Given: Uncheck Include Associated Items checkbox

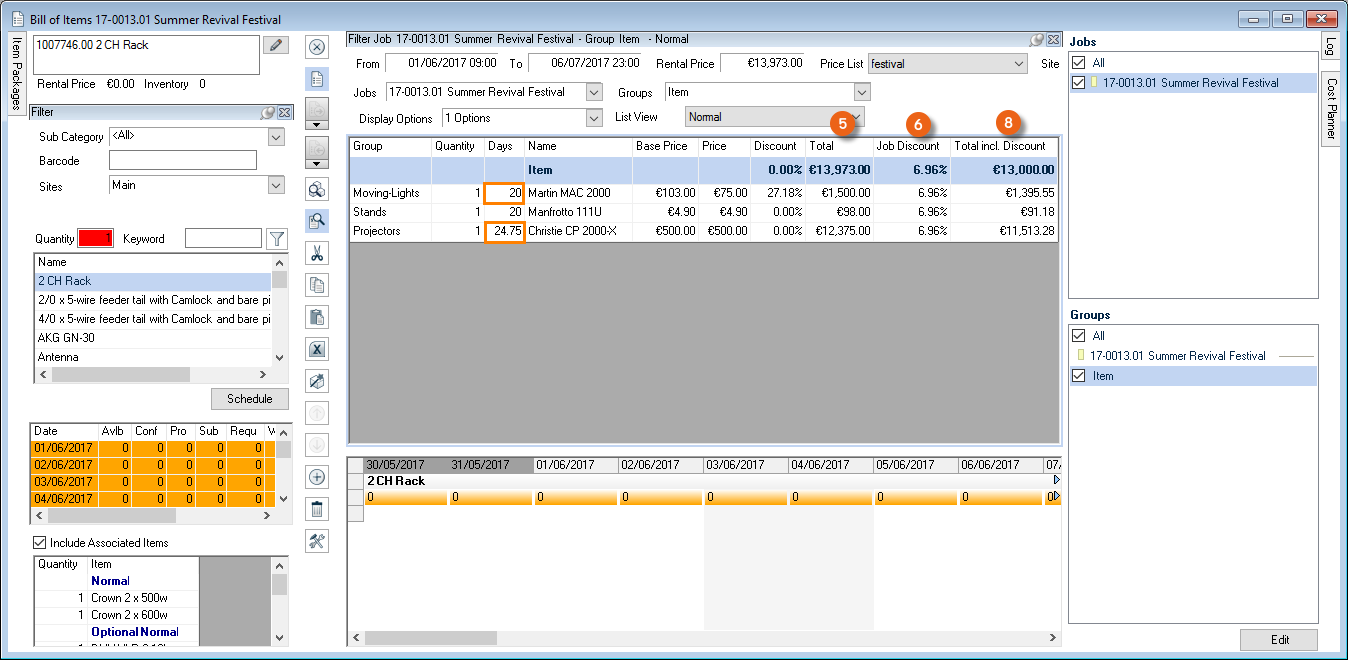Looking at the screenshot, I should (40, 543).
